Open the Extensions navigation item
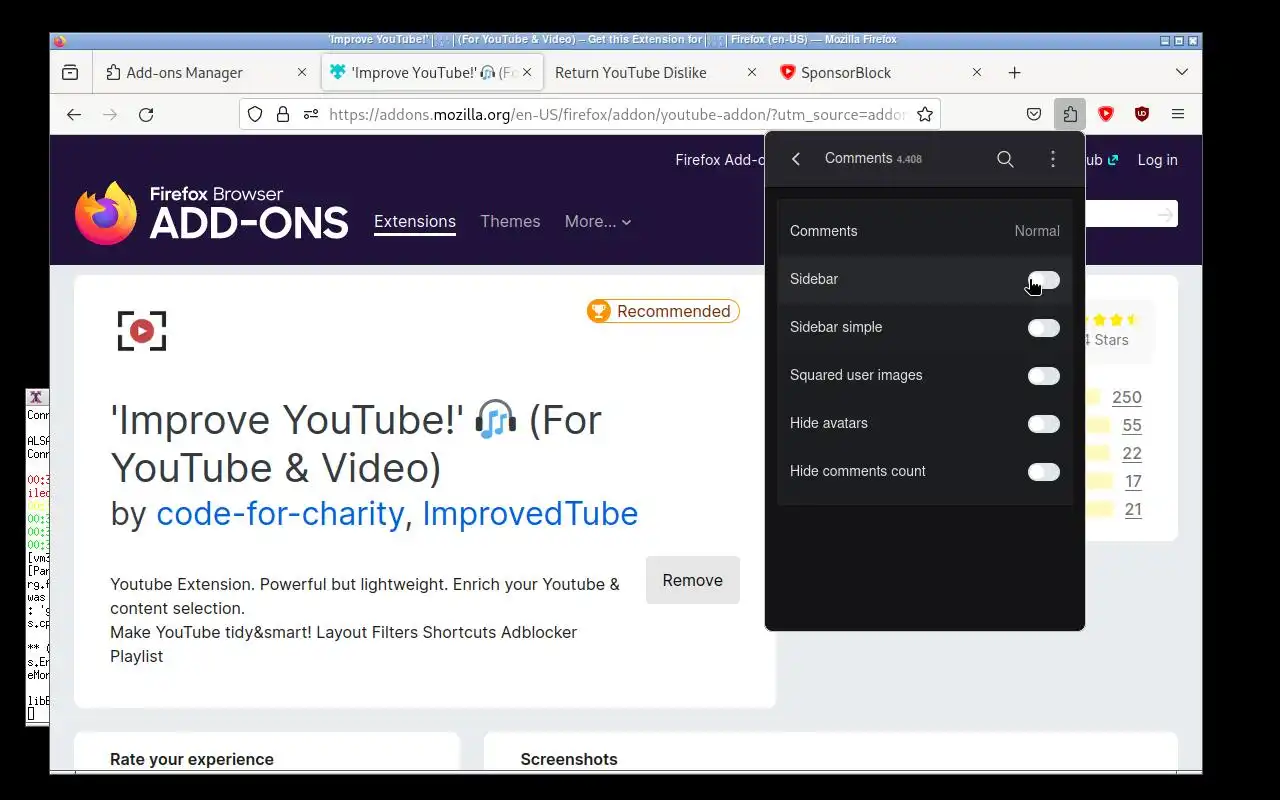 coord(415,221)
